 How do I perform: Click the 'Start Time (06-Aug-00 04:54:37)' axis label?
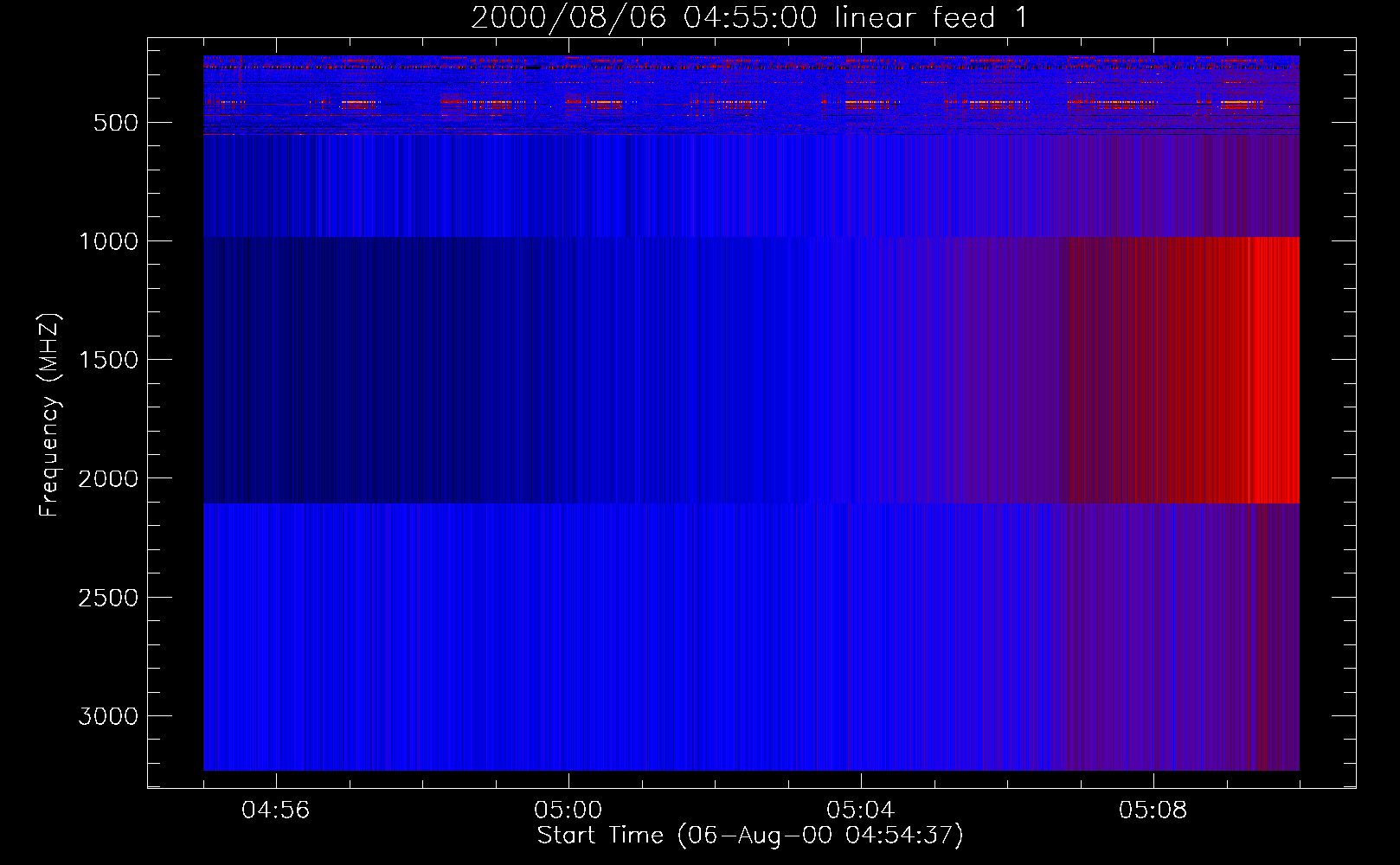(750, 836)
